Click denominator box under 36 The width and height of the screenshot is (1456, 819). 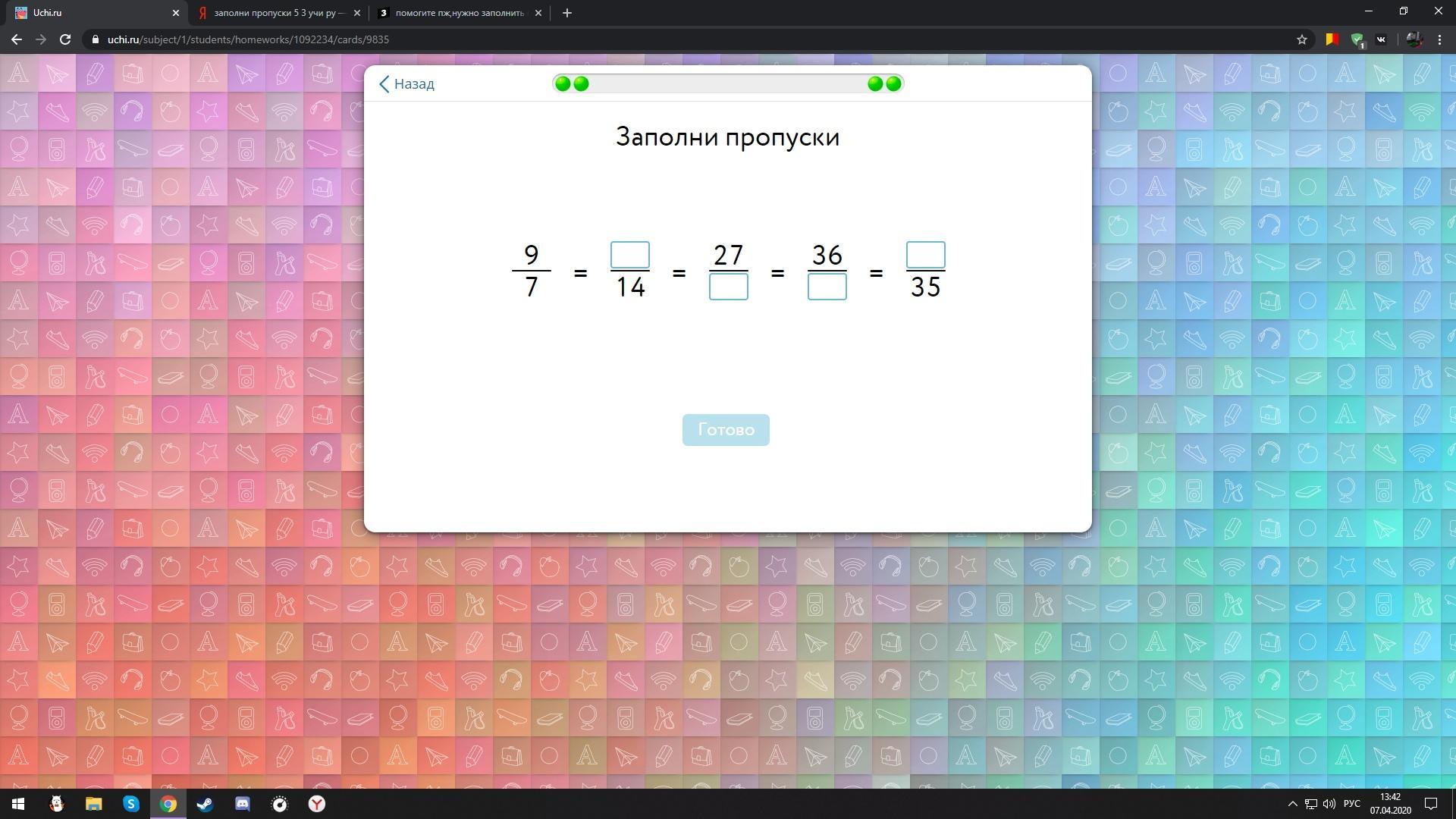click(827, 287)
